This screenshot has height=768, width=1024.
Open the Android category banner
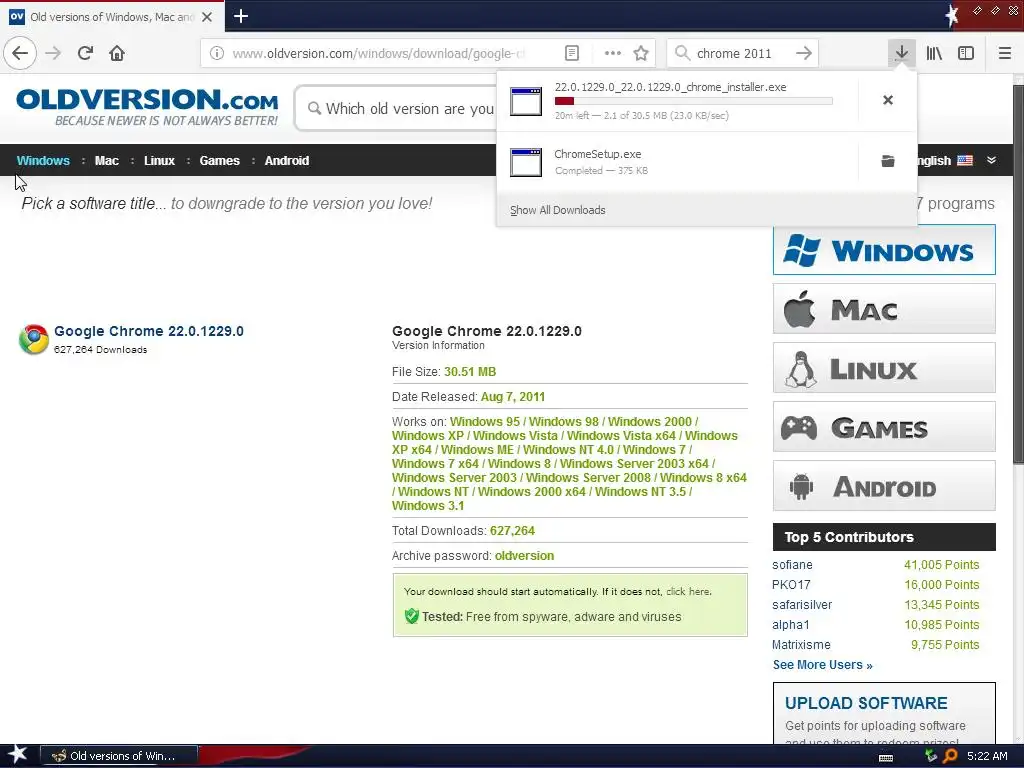coord(884,486)
